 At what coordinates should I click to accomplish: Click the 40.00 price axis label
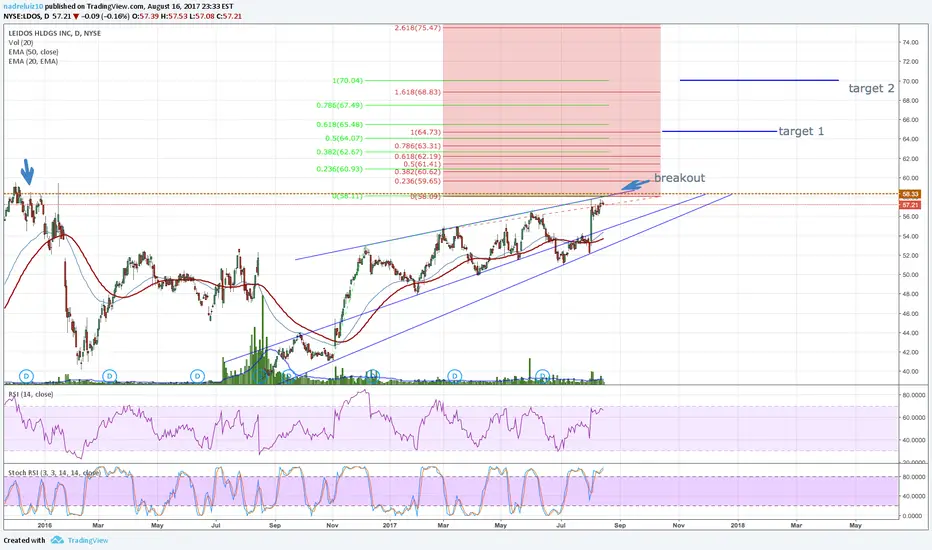[x=911, y=372]
